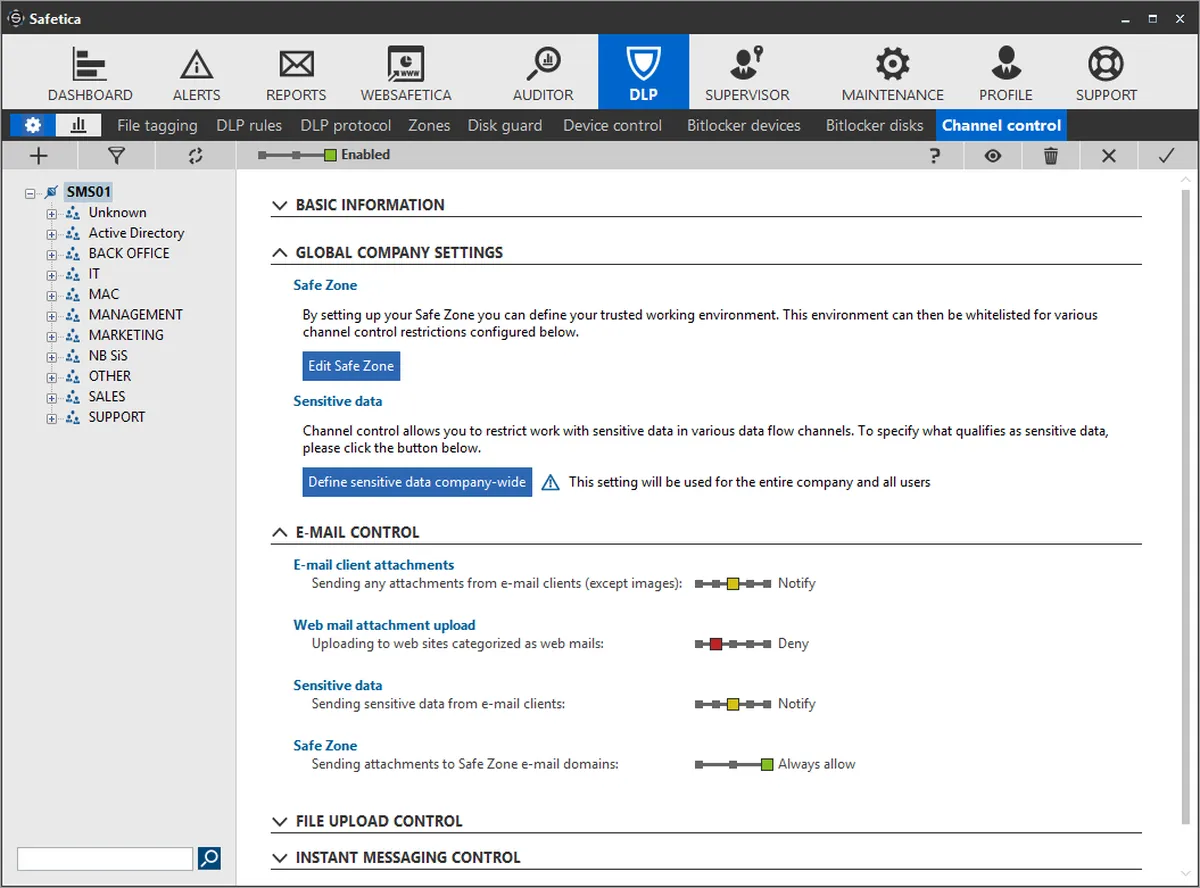The width and height of the screenshot is (1200, 888).
Task: Open the Bitlocker devices tab
Action: pos(744,125)
